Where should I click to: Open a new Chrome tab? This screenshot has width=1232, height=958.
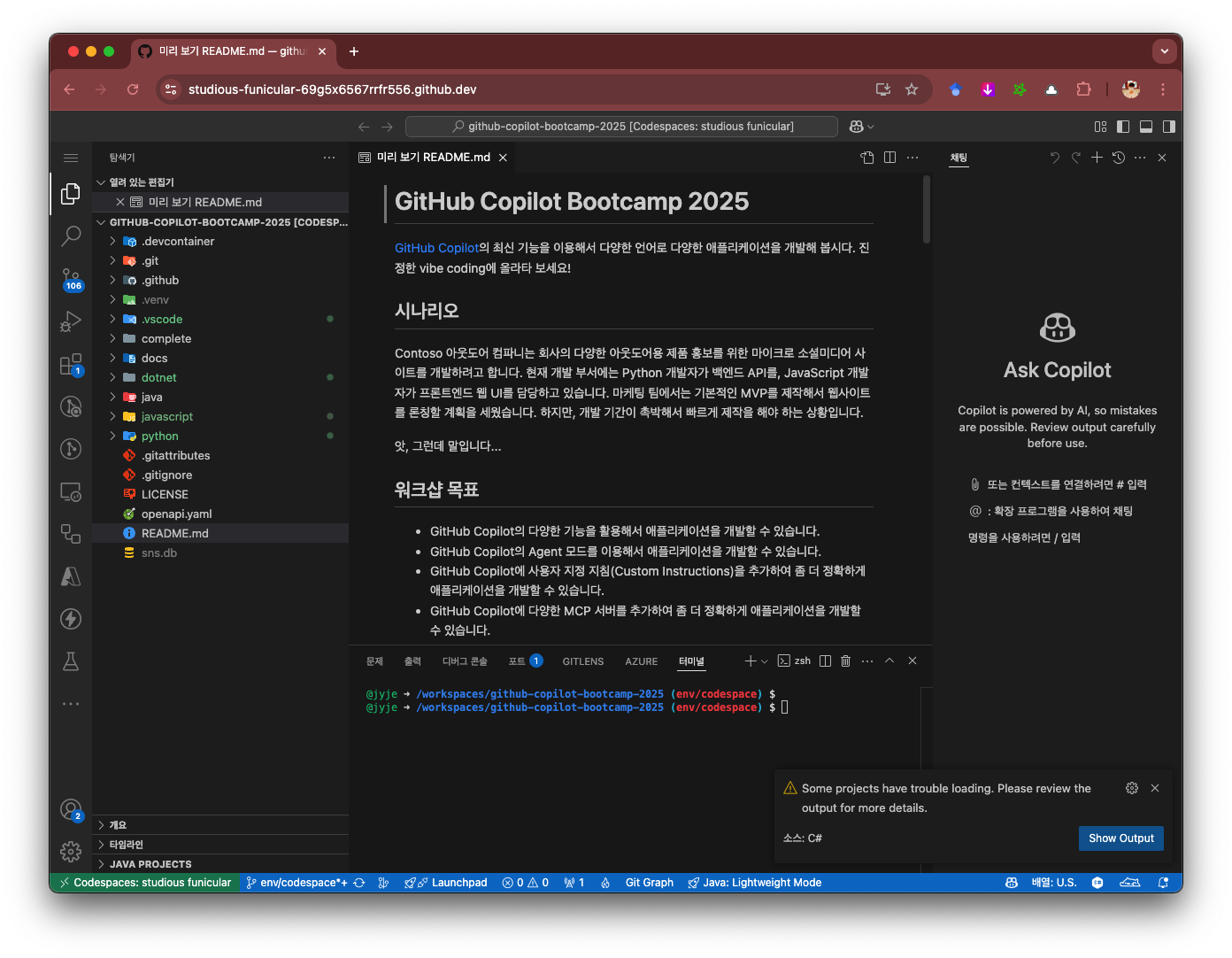tap(354, 51)
